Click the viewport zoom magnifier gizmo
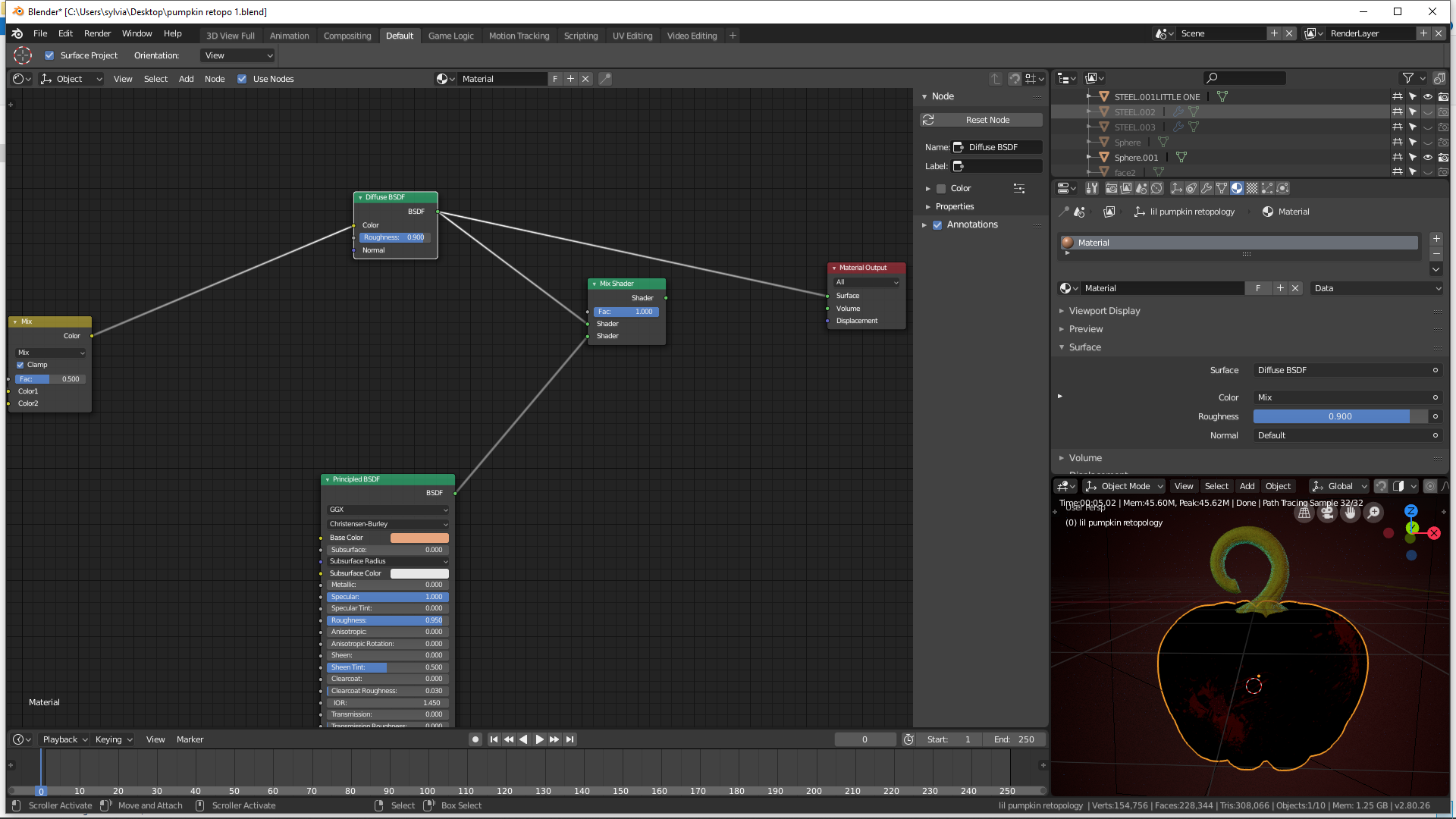 coord(1373,513)
